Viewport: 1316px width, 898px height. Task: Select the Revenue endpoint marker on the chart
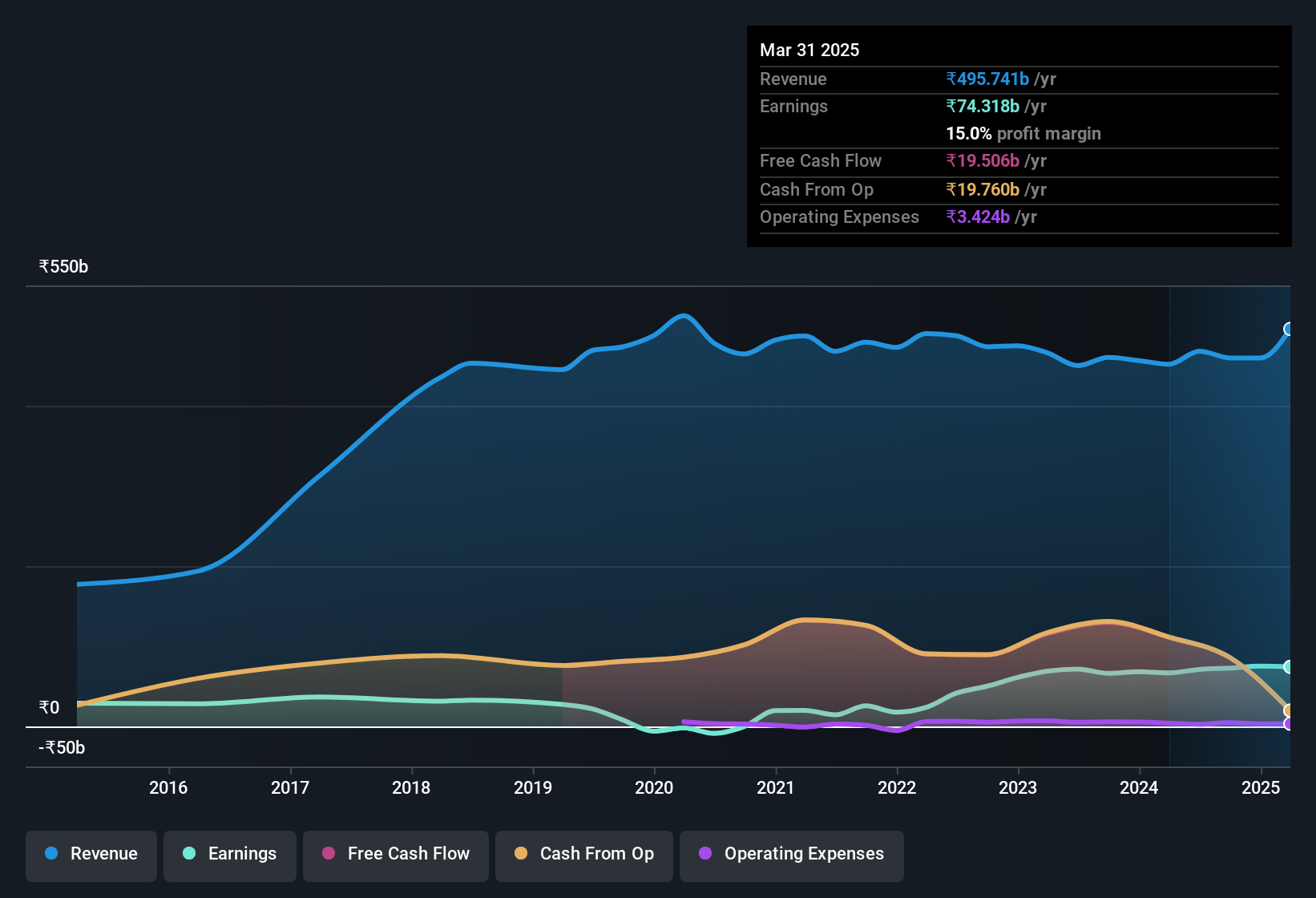click(x=1289, y=328)
